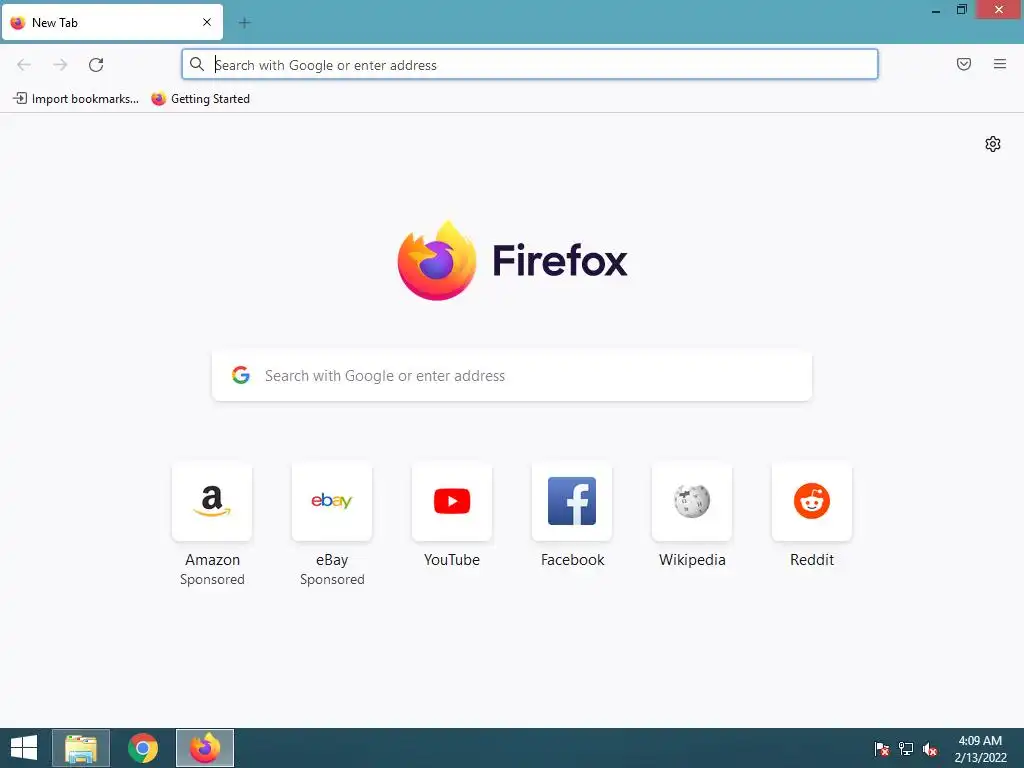The width and height of the screenshot is (1024, 768).
Task: Click the Wikipedia label text
Action: 692,560
